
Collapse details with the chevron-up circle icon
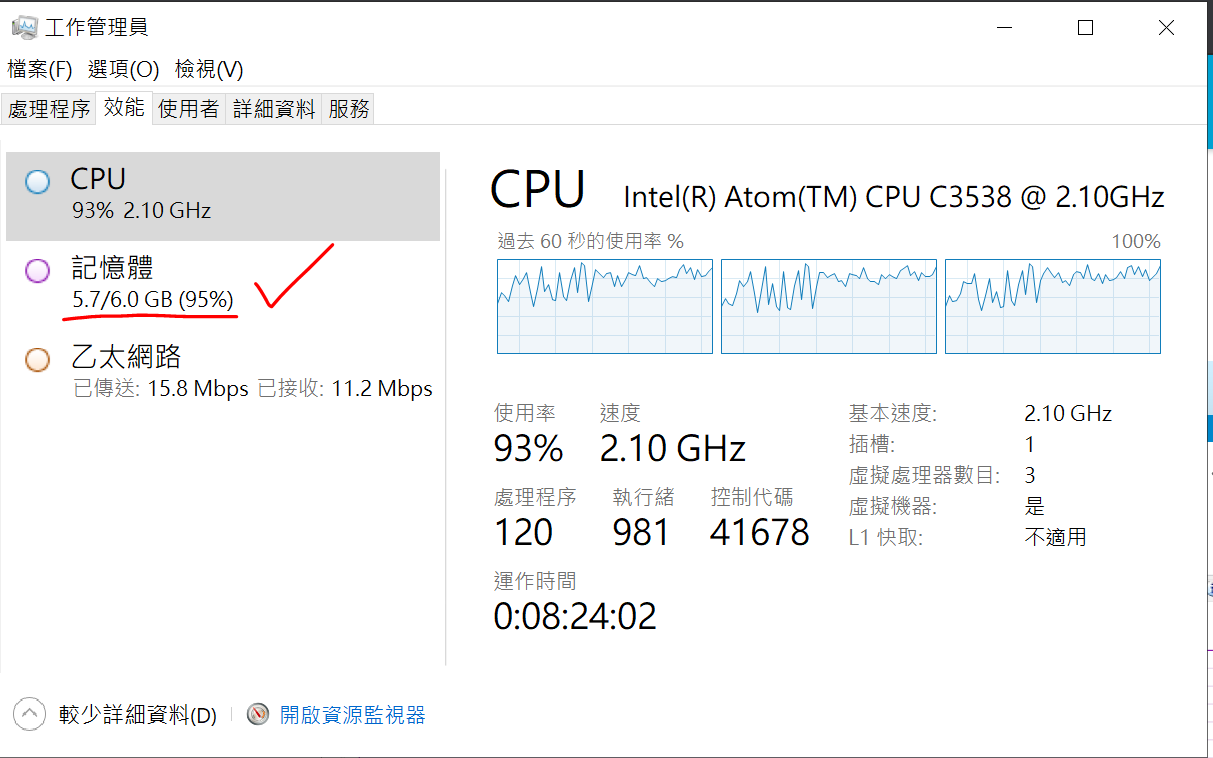(30, 714)
